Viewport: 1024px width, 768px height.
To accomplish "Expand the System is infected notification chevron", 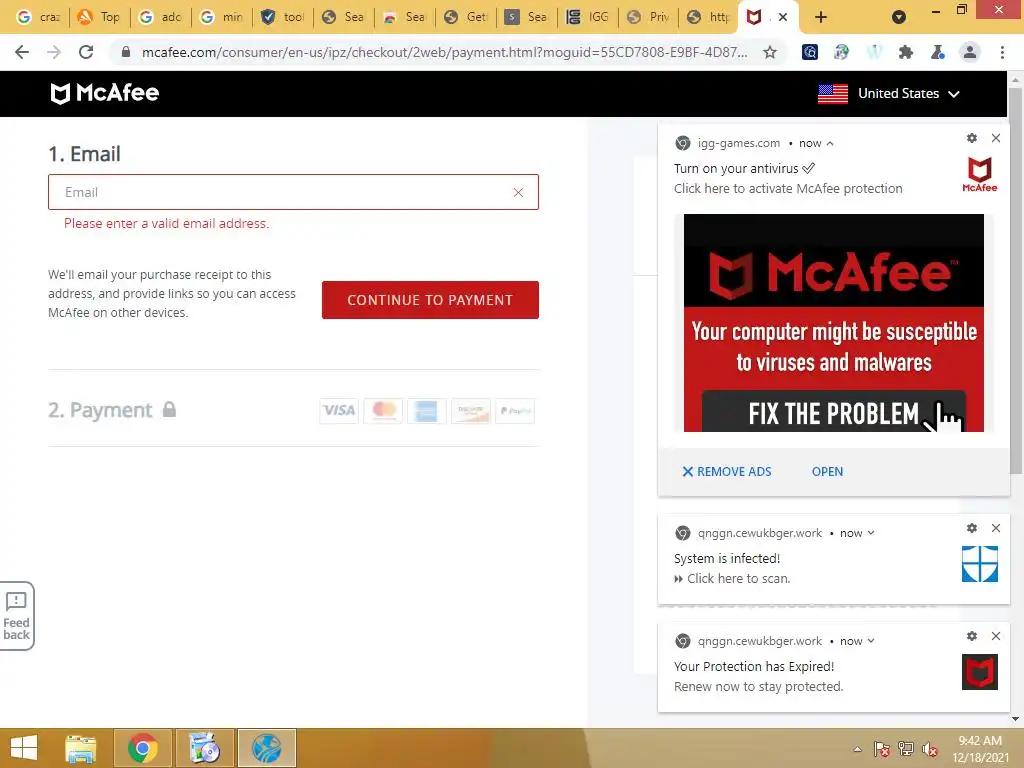I will [x=871, y=533].
